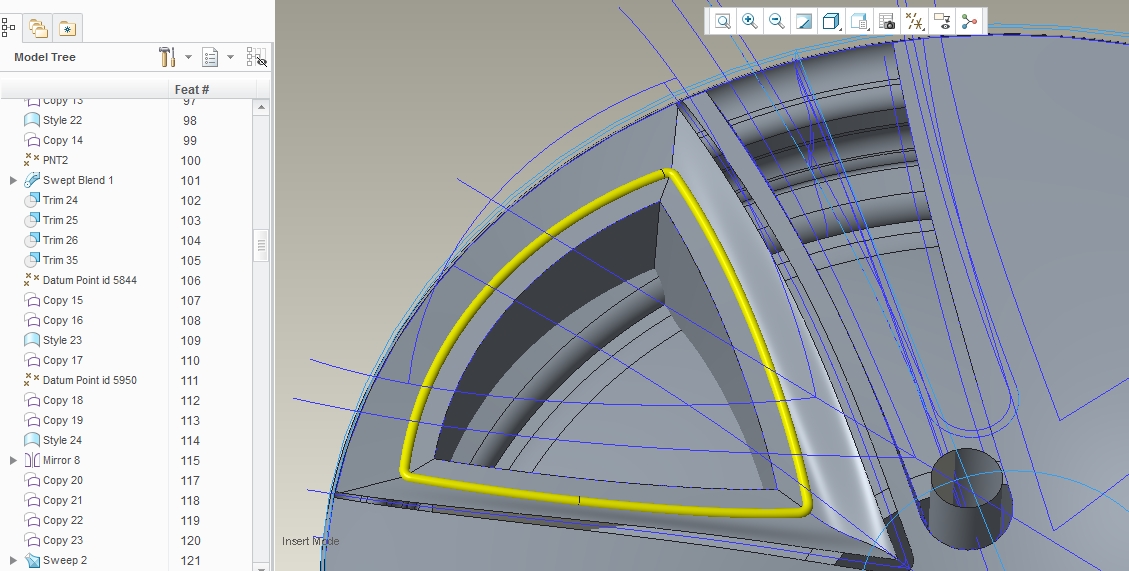Select the Copy 19 tree item
Image resolution: width=1129 pixels, height=571 pixels.
63,420
